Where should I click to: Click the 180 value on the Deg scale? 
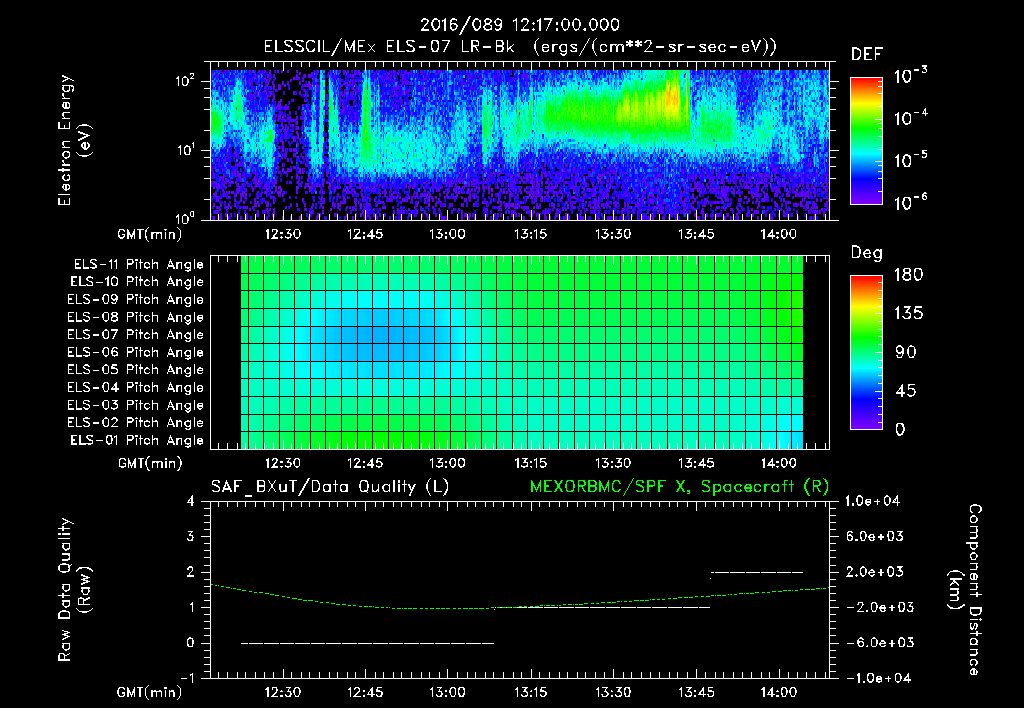908,274
